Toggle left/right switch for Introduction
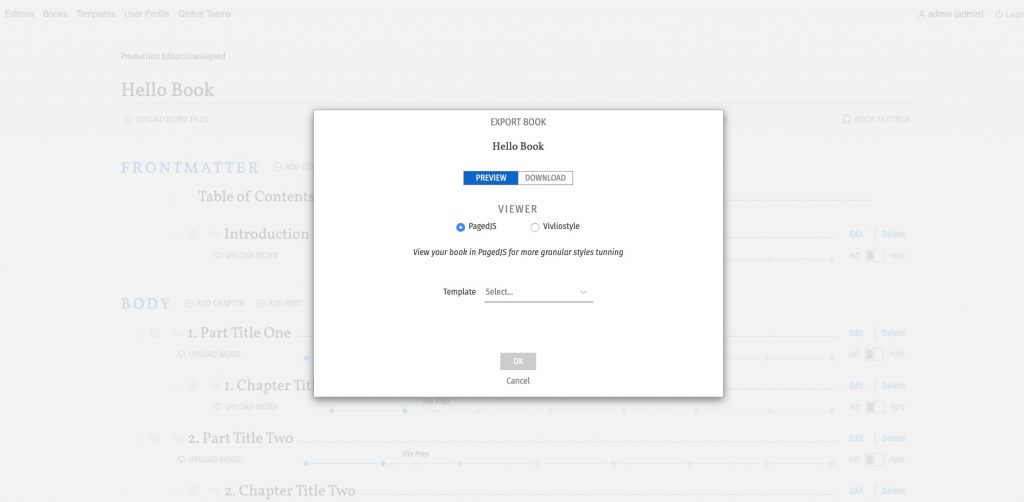The width and height of the screenshot is (1024, 502). [874, 255]
